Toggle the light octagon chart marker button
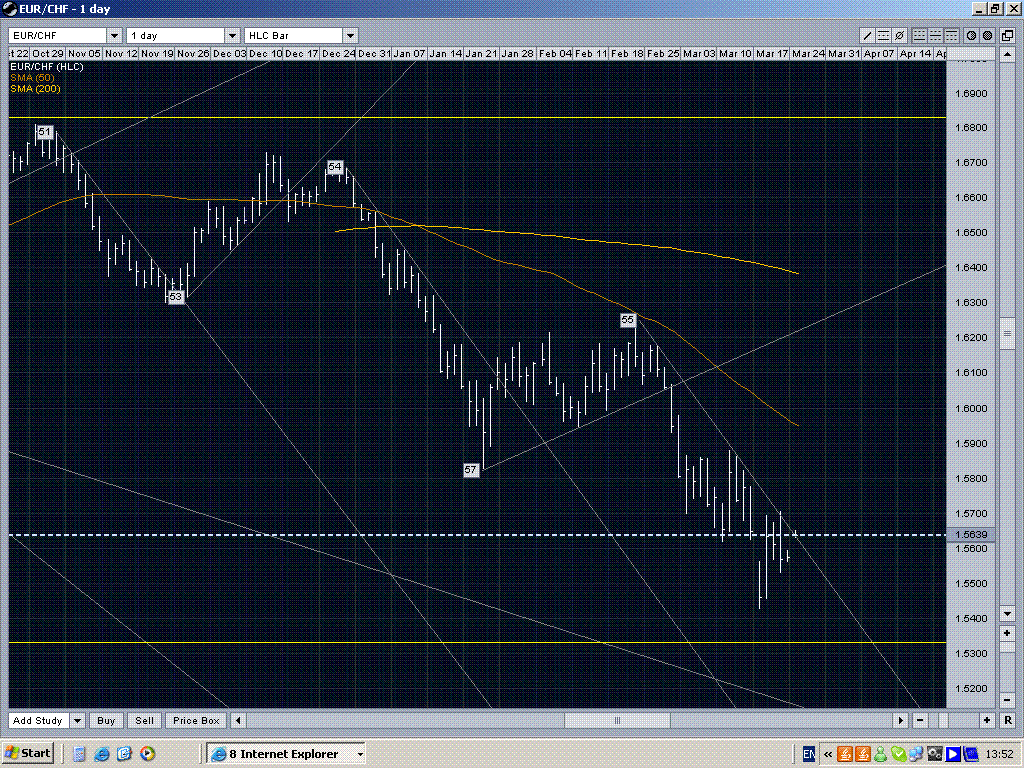 point(972,35)
